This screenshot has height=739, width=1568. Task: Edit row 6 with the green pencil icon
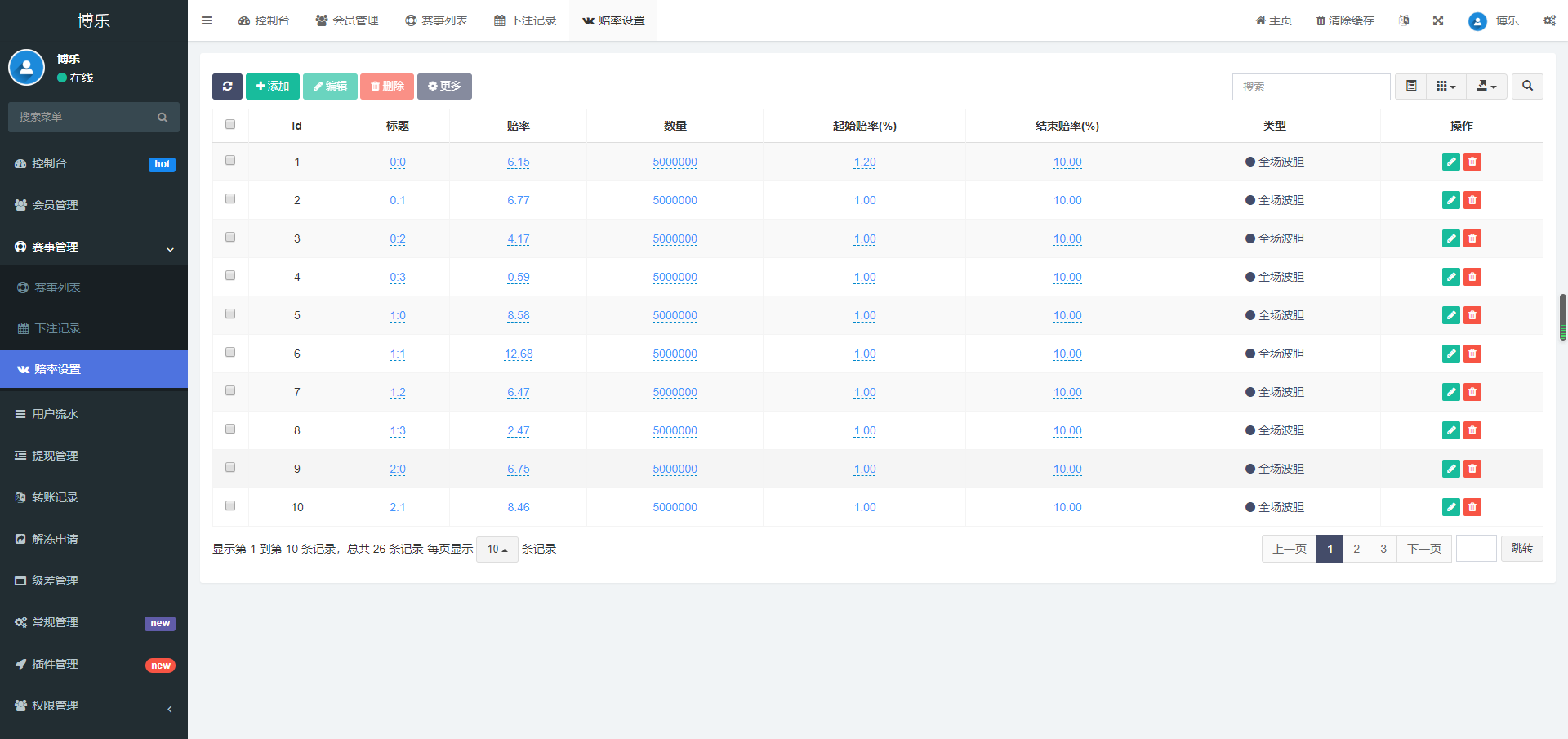click(1451, 354)
